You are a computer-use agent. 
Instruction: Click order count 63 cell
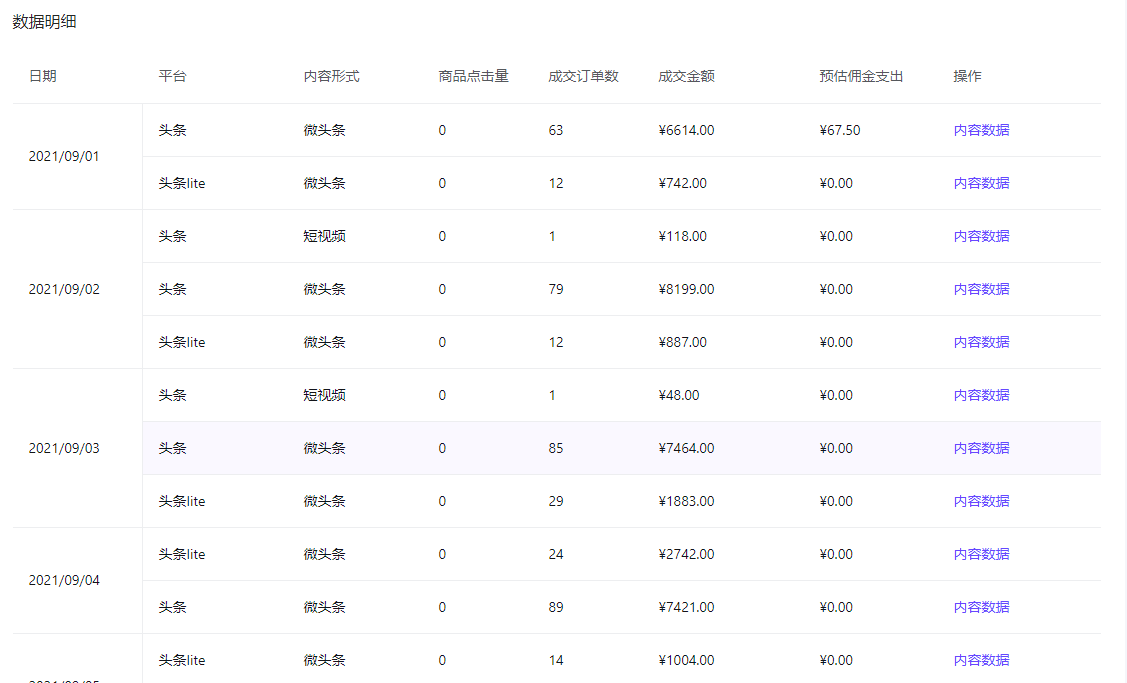pyautogui.click(x=556, y=130)
